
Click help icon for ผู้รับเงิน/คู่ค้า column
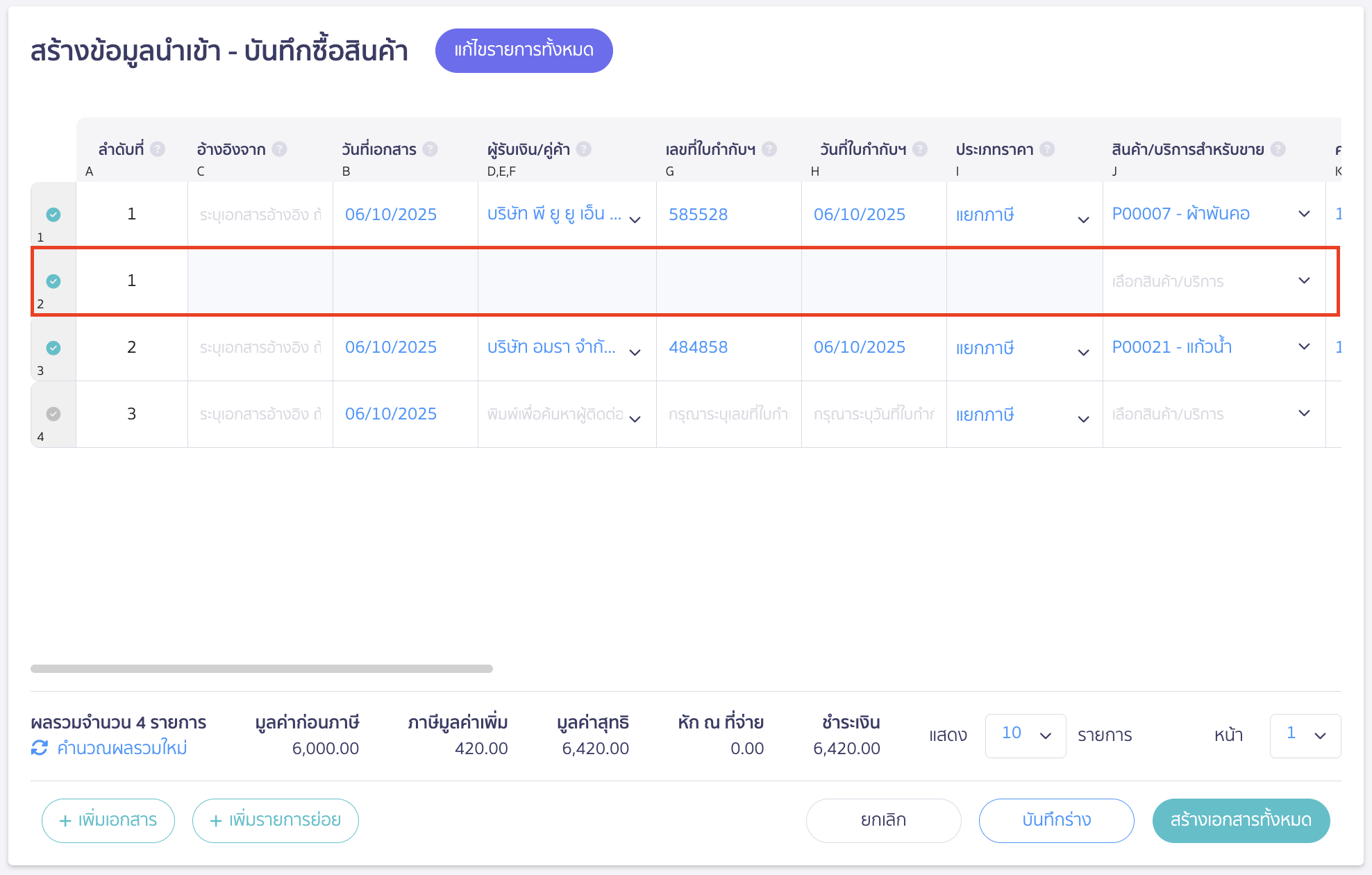click(585, 149)
